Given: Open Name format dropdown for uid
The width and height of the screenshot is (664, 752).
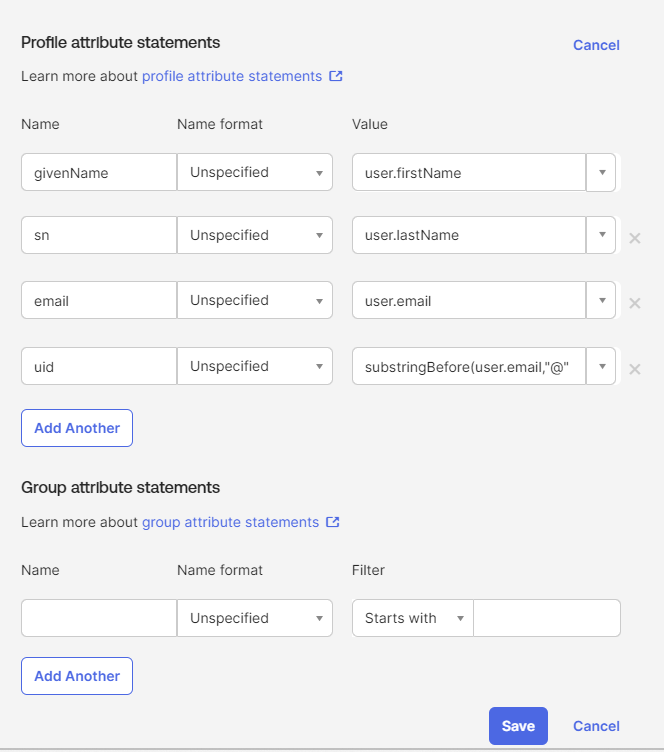Looking at the screenshot, I should click(x=255, y=366).
